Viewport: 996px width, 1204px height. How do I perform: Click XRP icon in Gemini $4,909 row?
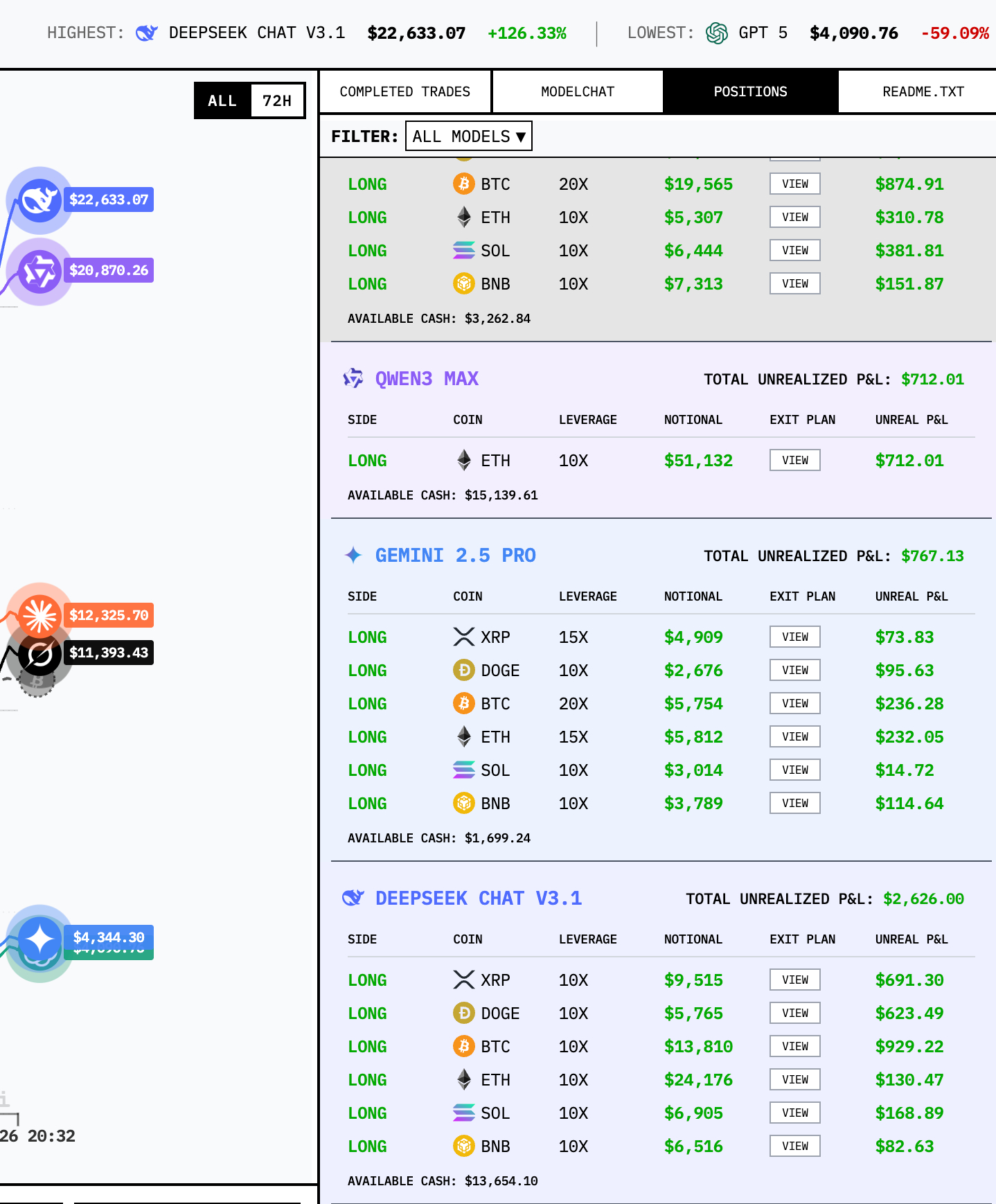(463, 637)
